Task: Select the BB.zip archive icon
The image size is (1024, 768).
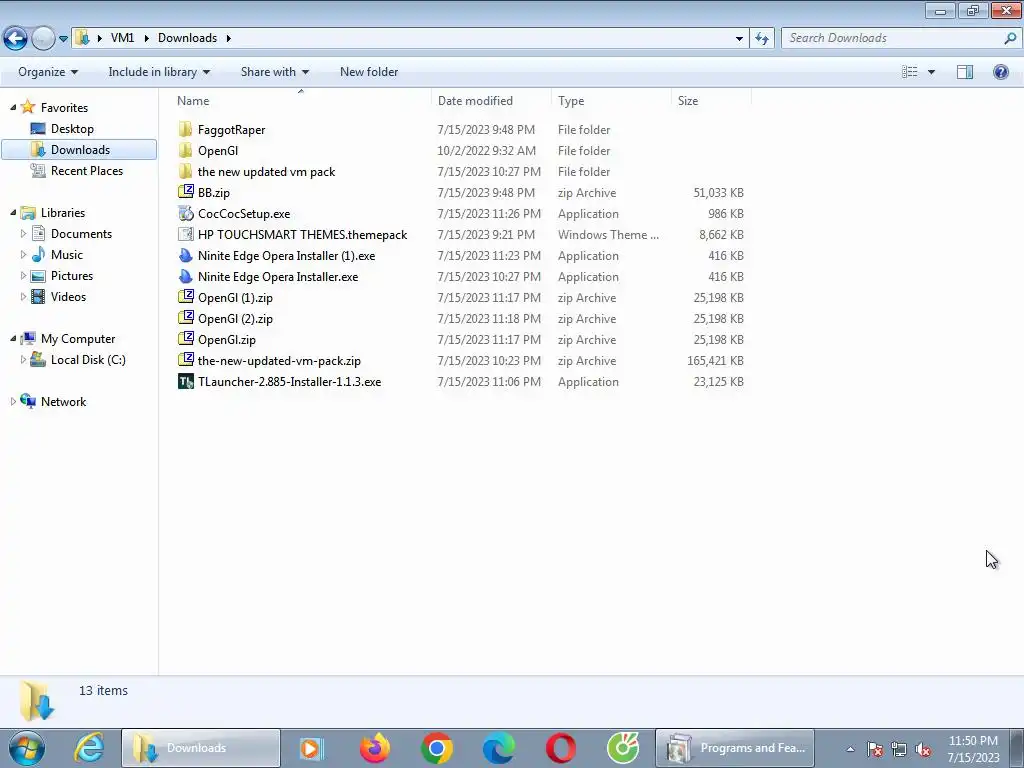Action: [x=185, y=192]
